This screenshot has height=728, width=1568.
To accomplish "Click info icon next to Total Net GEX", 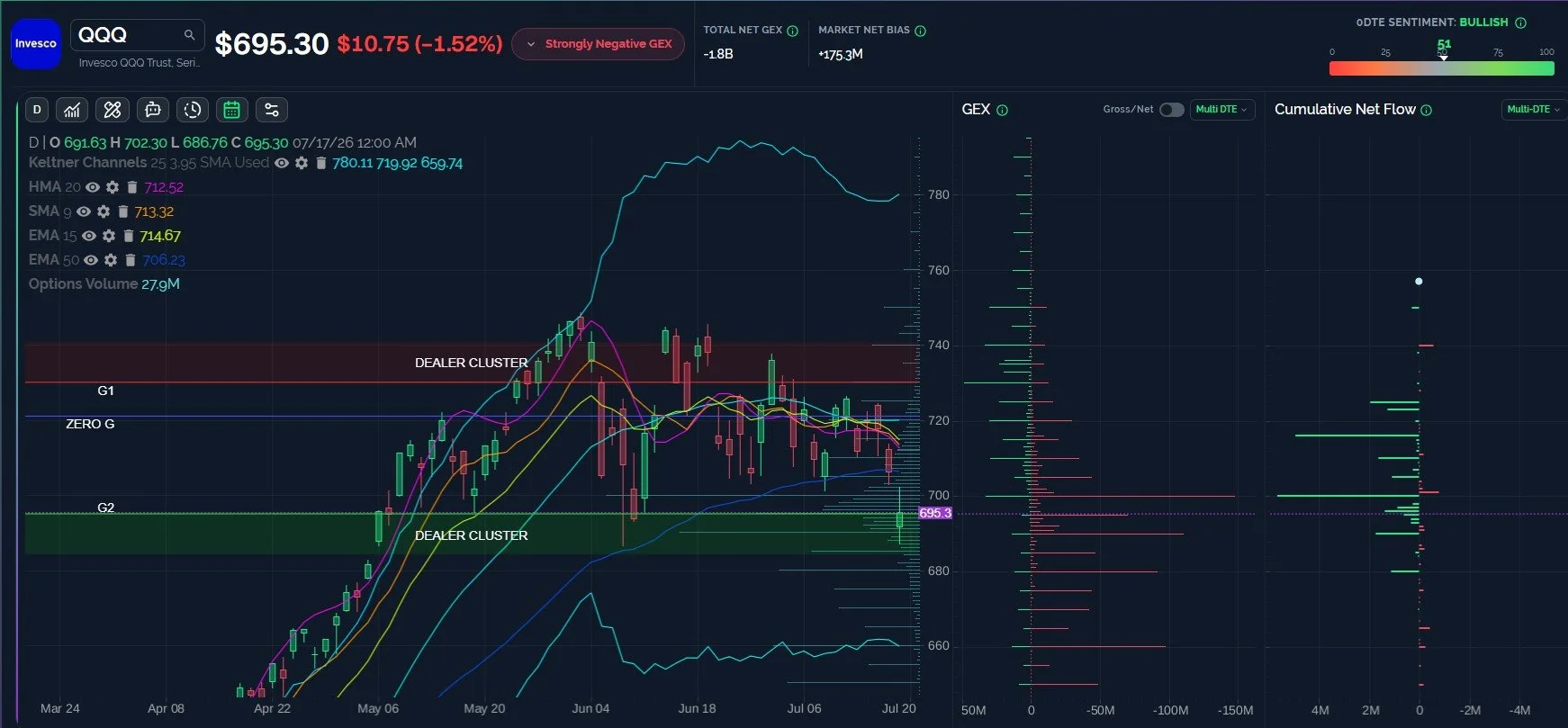I will tap(793, 31).
